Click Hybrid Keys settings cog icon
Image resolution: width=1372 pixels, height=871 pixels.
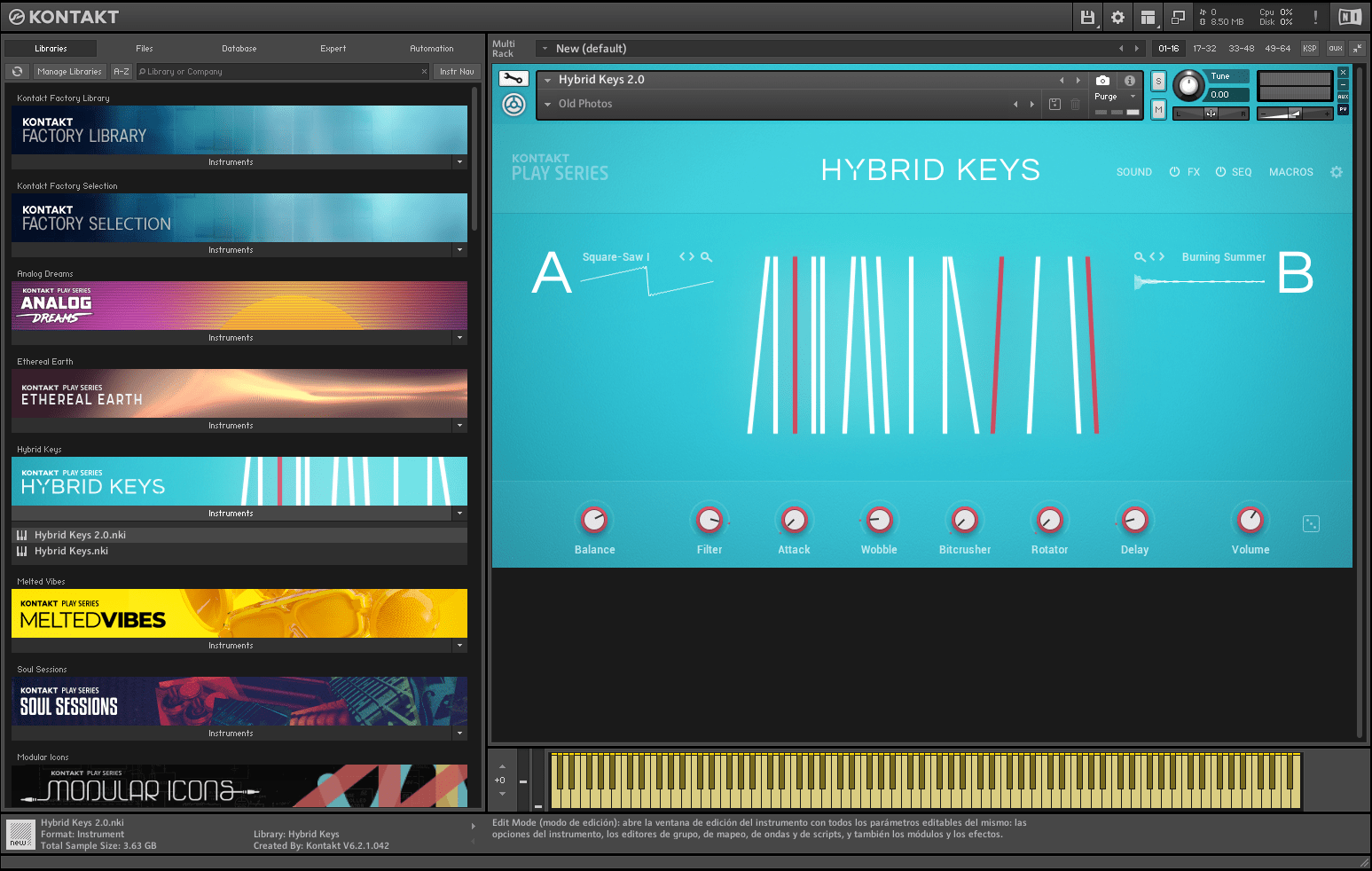click(x=1336, y=172)
